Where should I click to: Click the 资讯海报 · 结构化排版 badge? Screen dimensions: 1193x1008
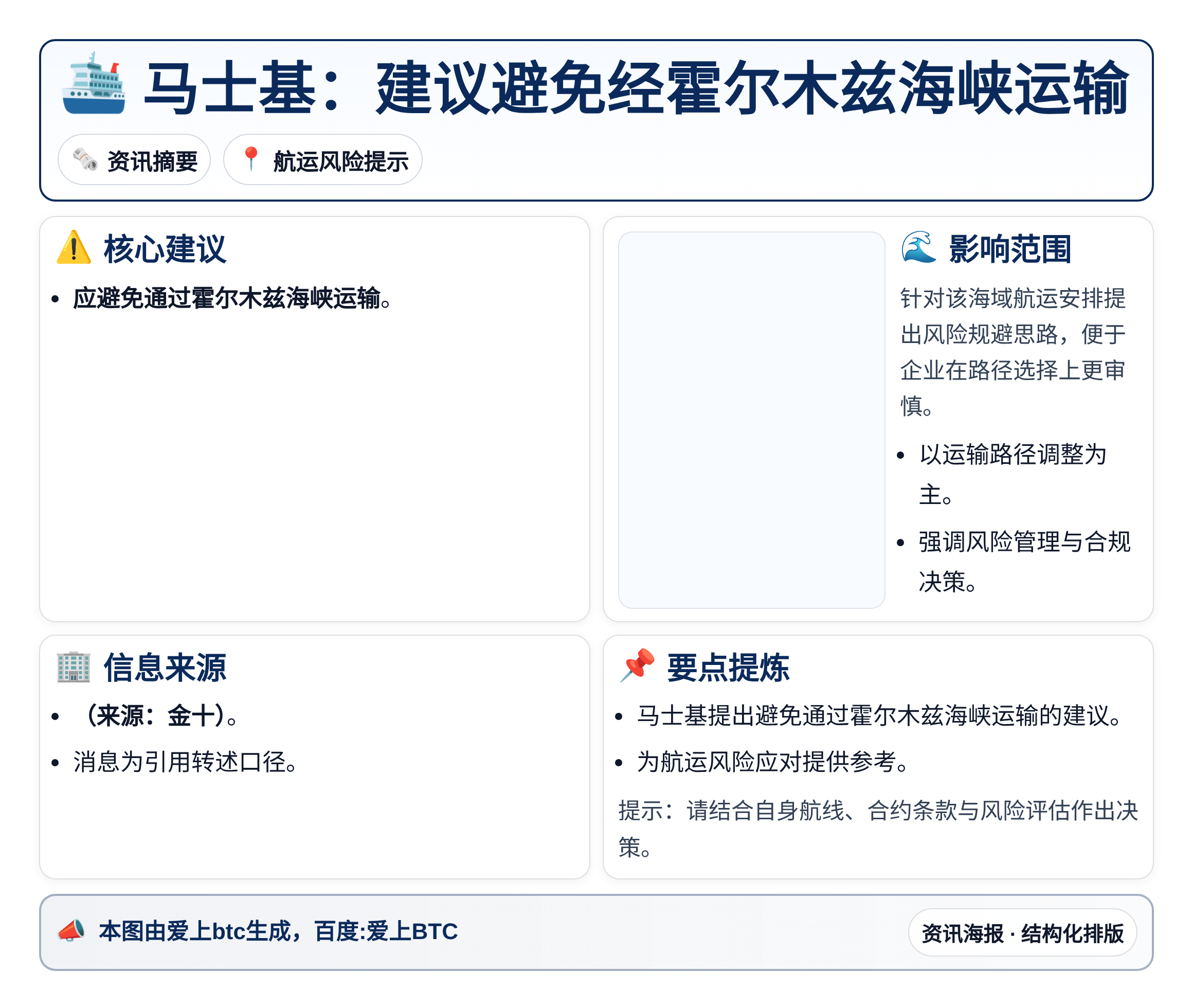(x=1022, y=932)
